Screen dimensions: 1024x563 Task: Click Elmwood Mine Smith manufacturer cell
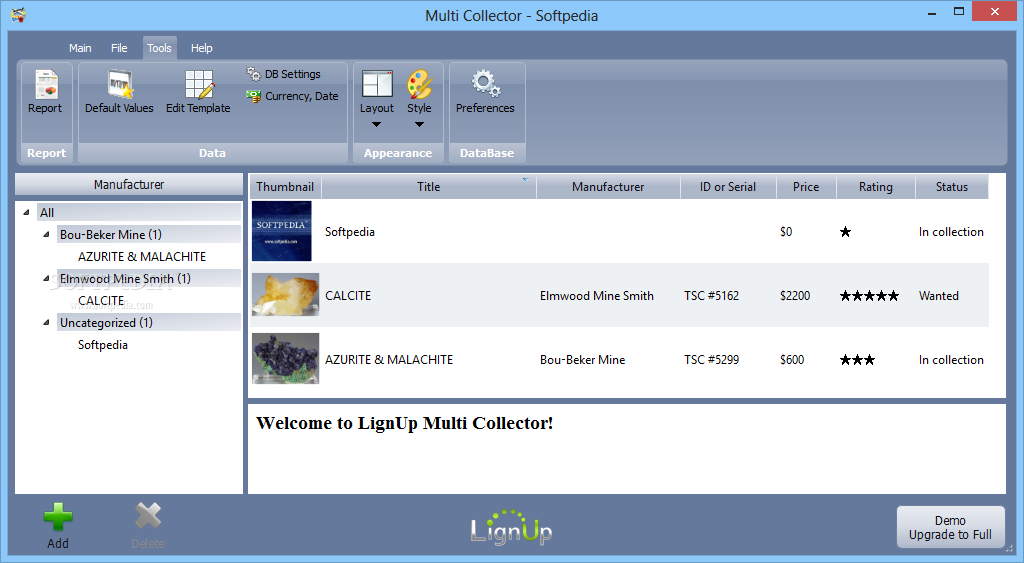(x=596, y=296)
